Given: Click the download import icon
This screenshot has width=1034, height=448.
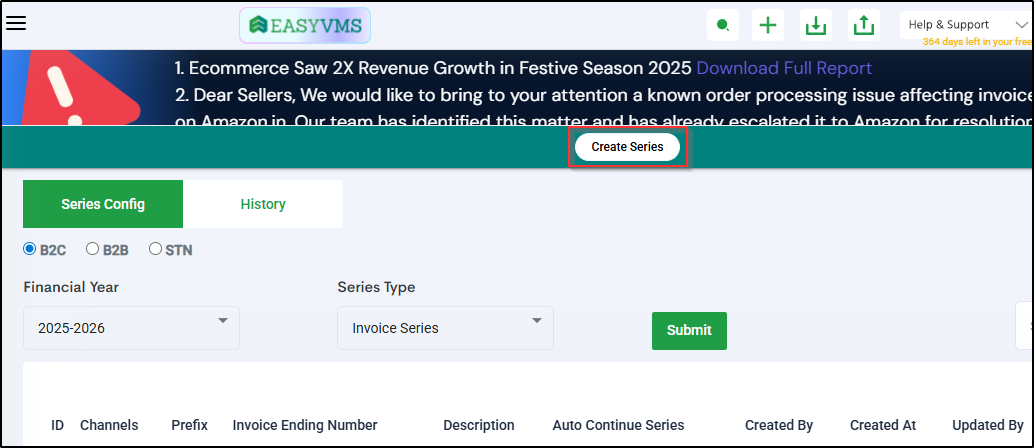Looking at the screenshot, I should [x=816, y=25].
